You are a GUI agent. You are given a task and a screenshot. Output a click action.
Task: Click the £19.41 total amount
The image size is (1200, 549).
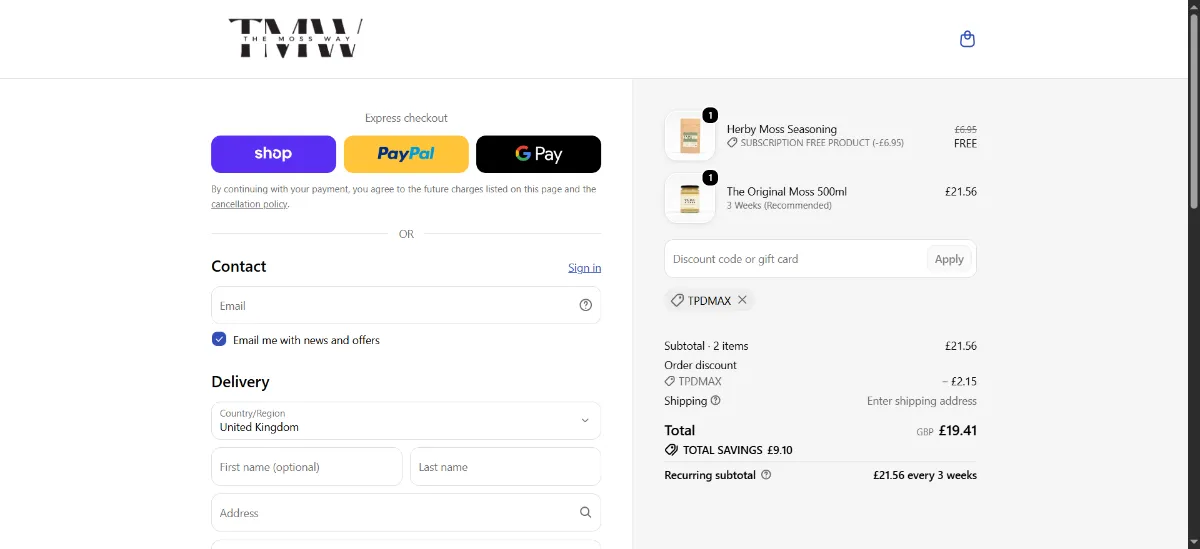pos(958,431)
